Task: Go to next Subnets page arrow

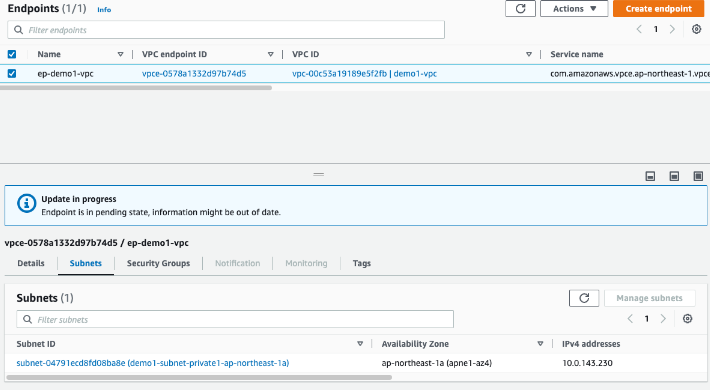Action: 663,319
